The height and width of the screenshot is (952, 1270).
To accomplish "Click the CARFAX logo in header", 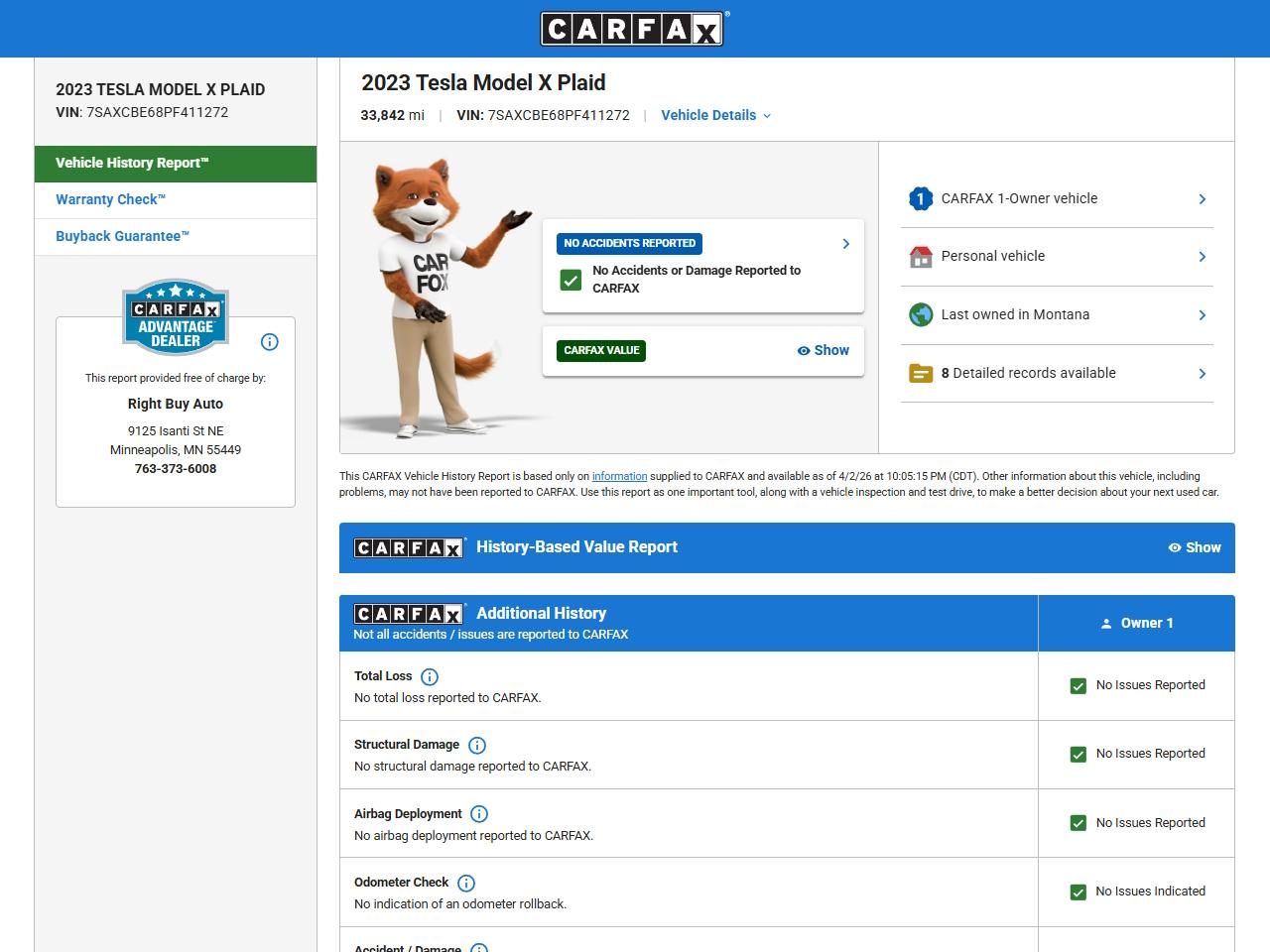I will coord(633,29).
